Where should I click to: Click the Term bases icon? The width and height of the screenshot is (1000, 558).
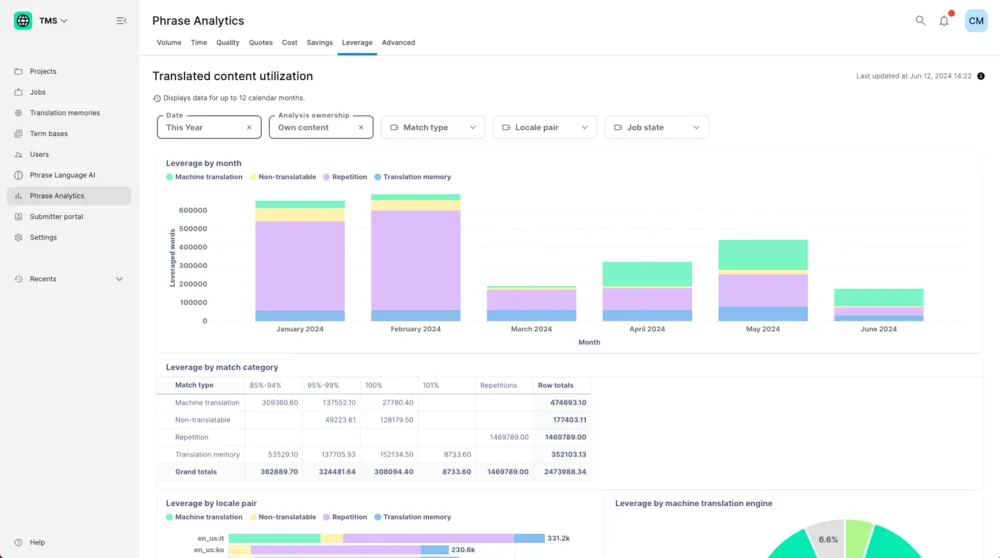[x=18, y=133]
